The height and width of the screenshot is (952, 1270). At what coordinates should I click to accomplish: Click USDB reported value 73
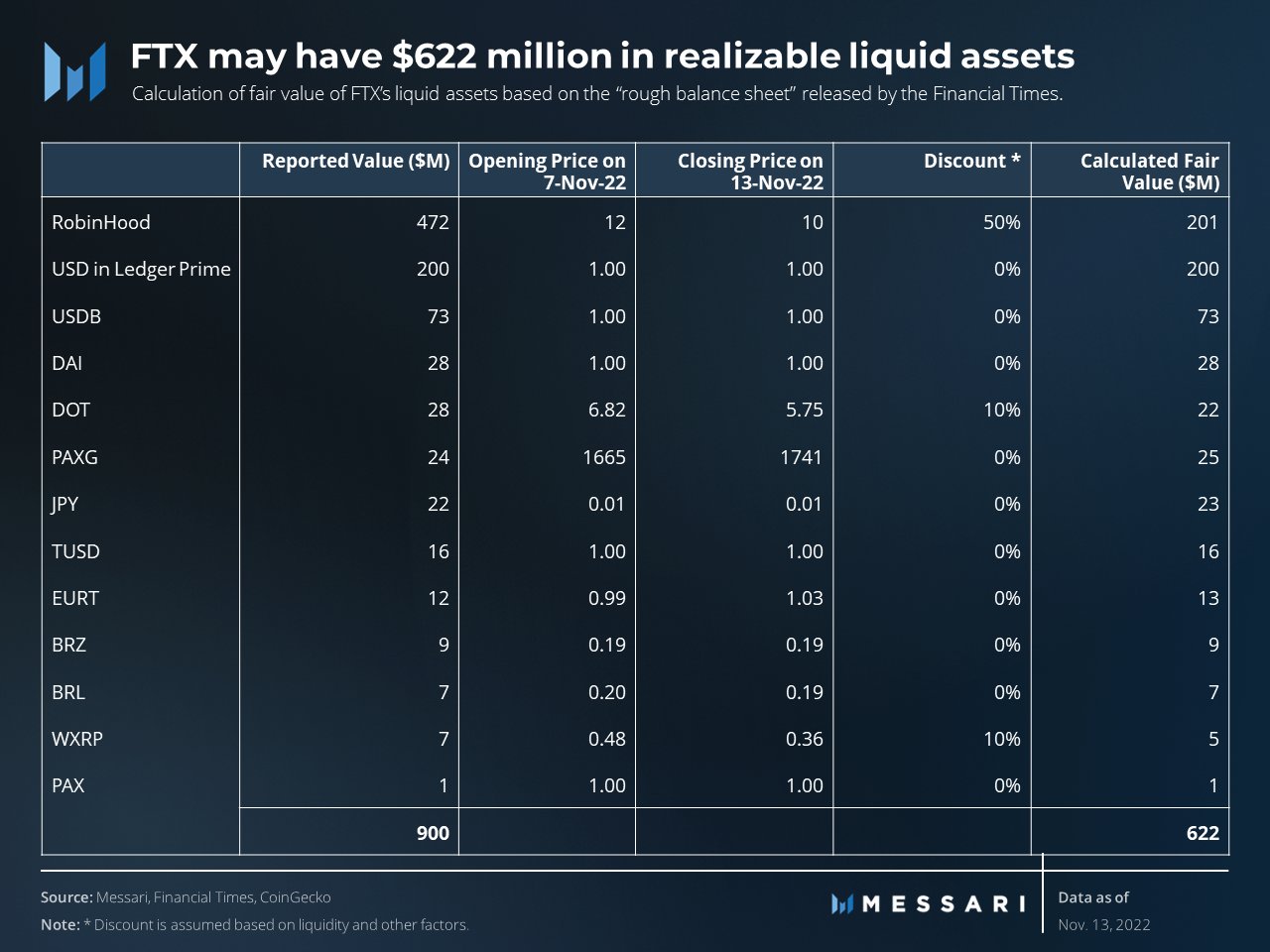(439, 316)
